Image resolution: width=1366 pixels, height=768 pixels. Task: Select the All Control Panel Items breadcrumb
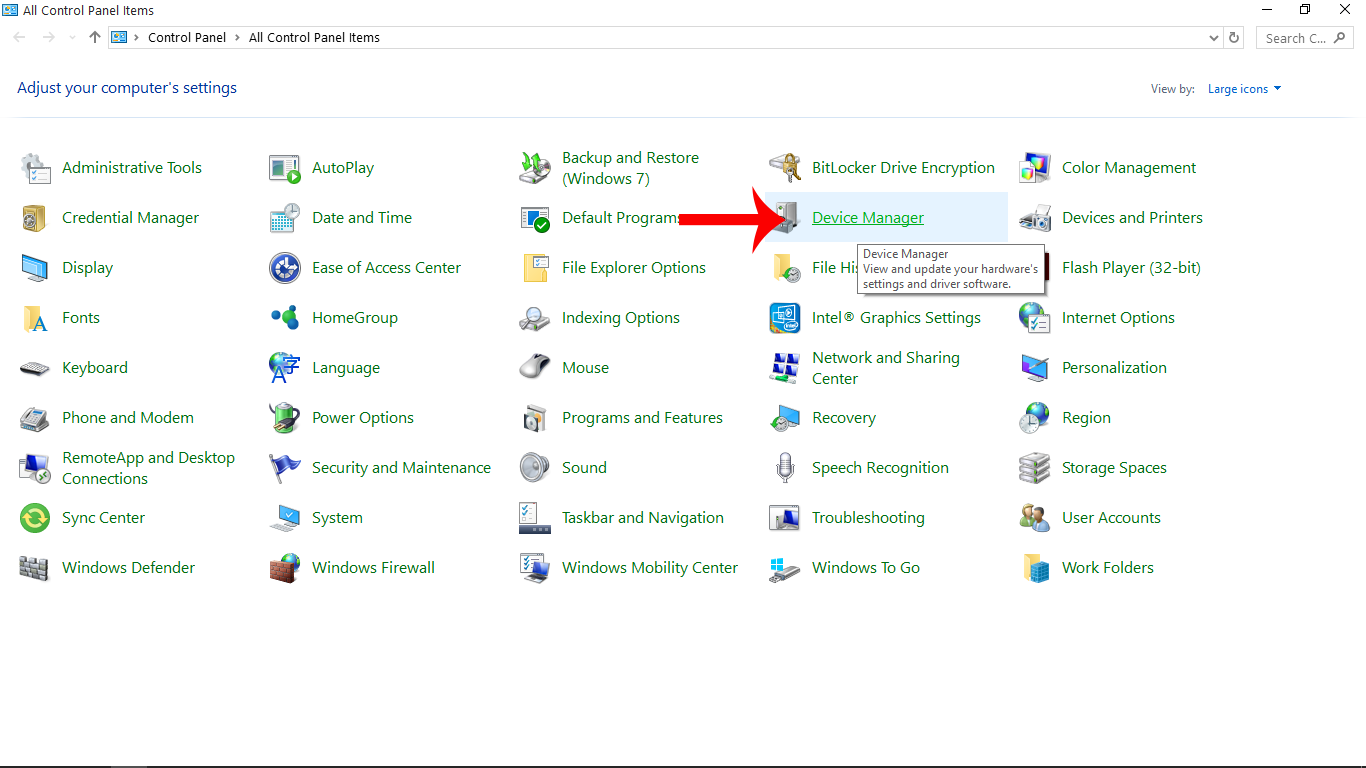click(x=314, y=37)
